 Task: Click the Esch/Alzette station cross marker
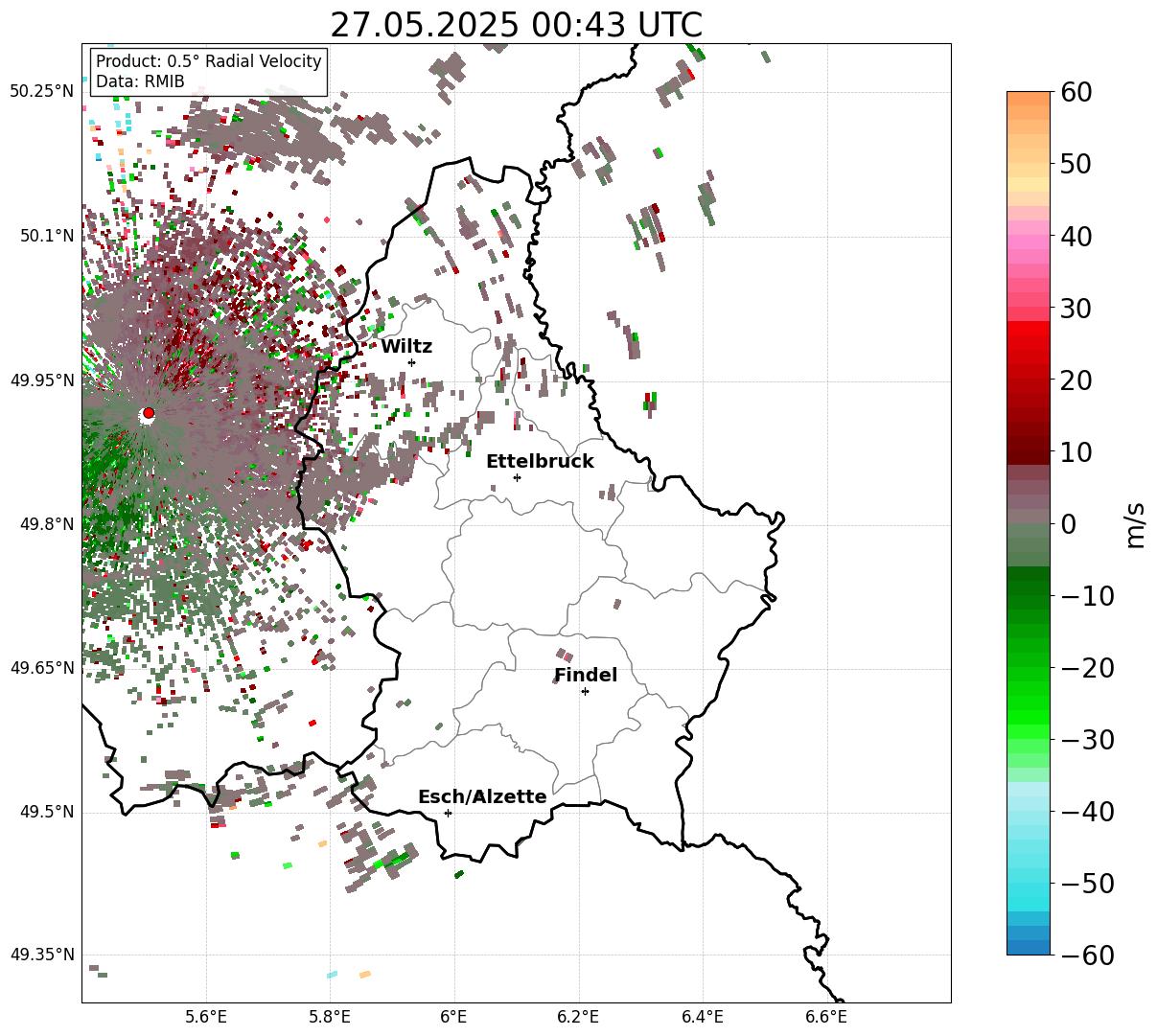coord(448,813)
